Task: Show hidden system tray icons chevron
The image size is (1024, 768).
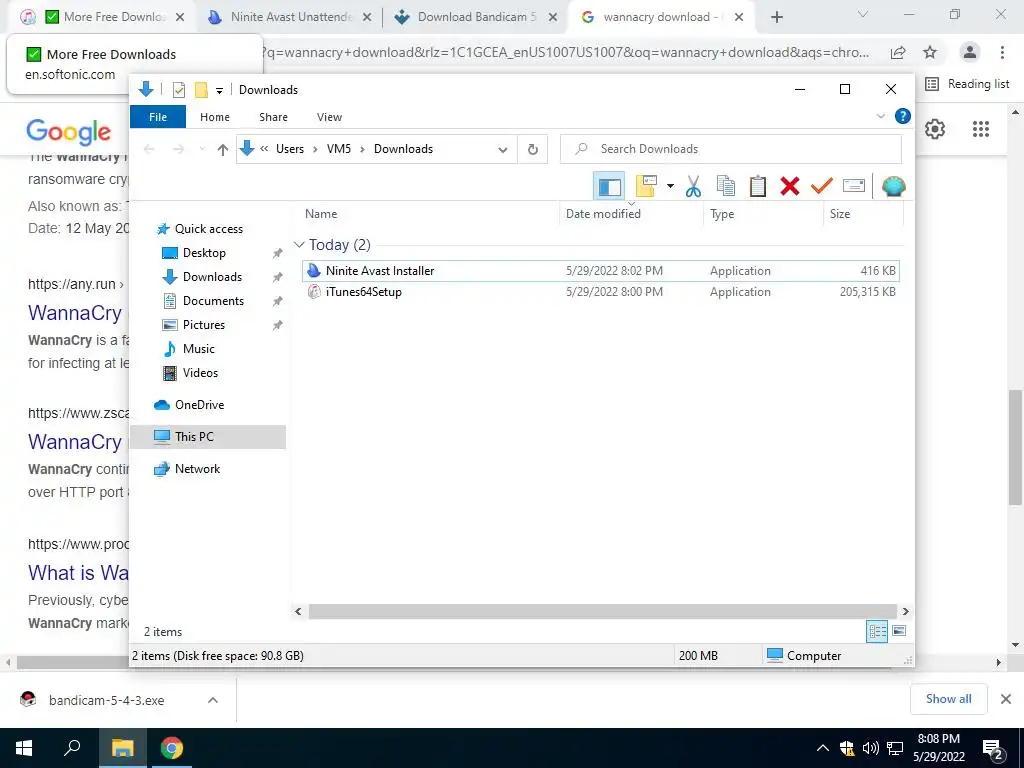Action: [823, 748]
